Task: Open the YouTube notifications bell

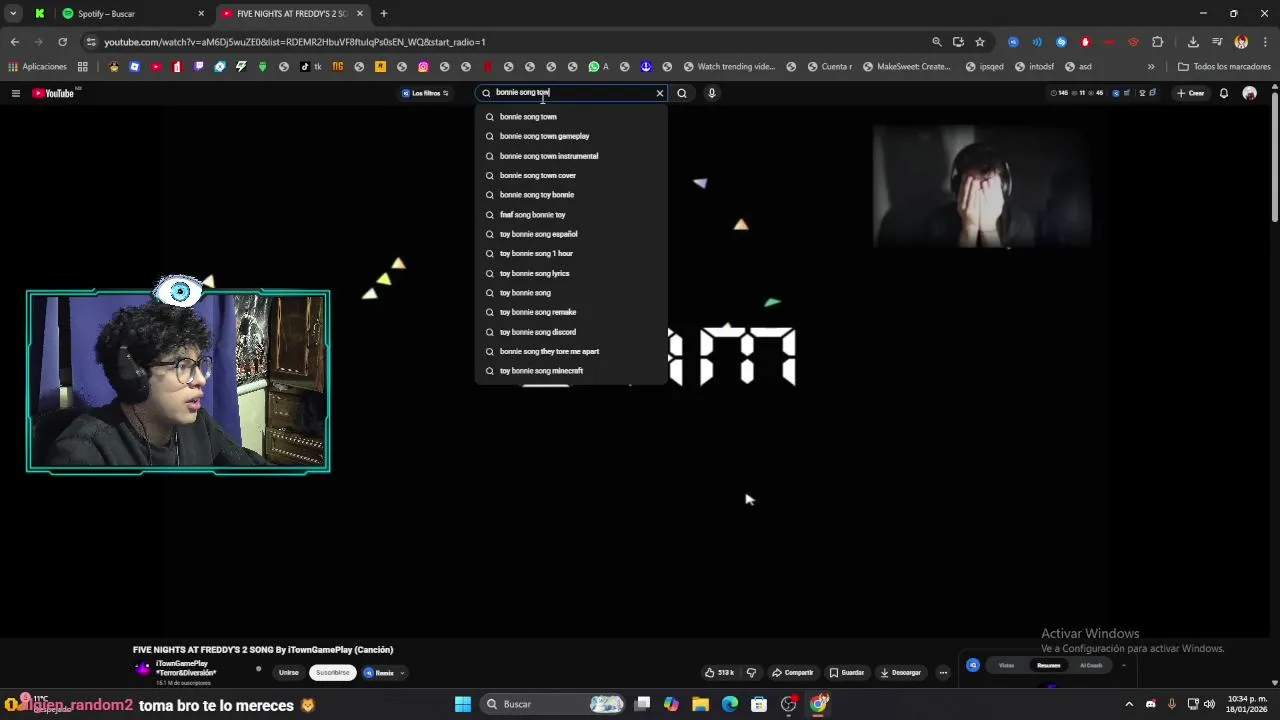Action: (x=1223, y=93)
